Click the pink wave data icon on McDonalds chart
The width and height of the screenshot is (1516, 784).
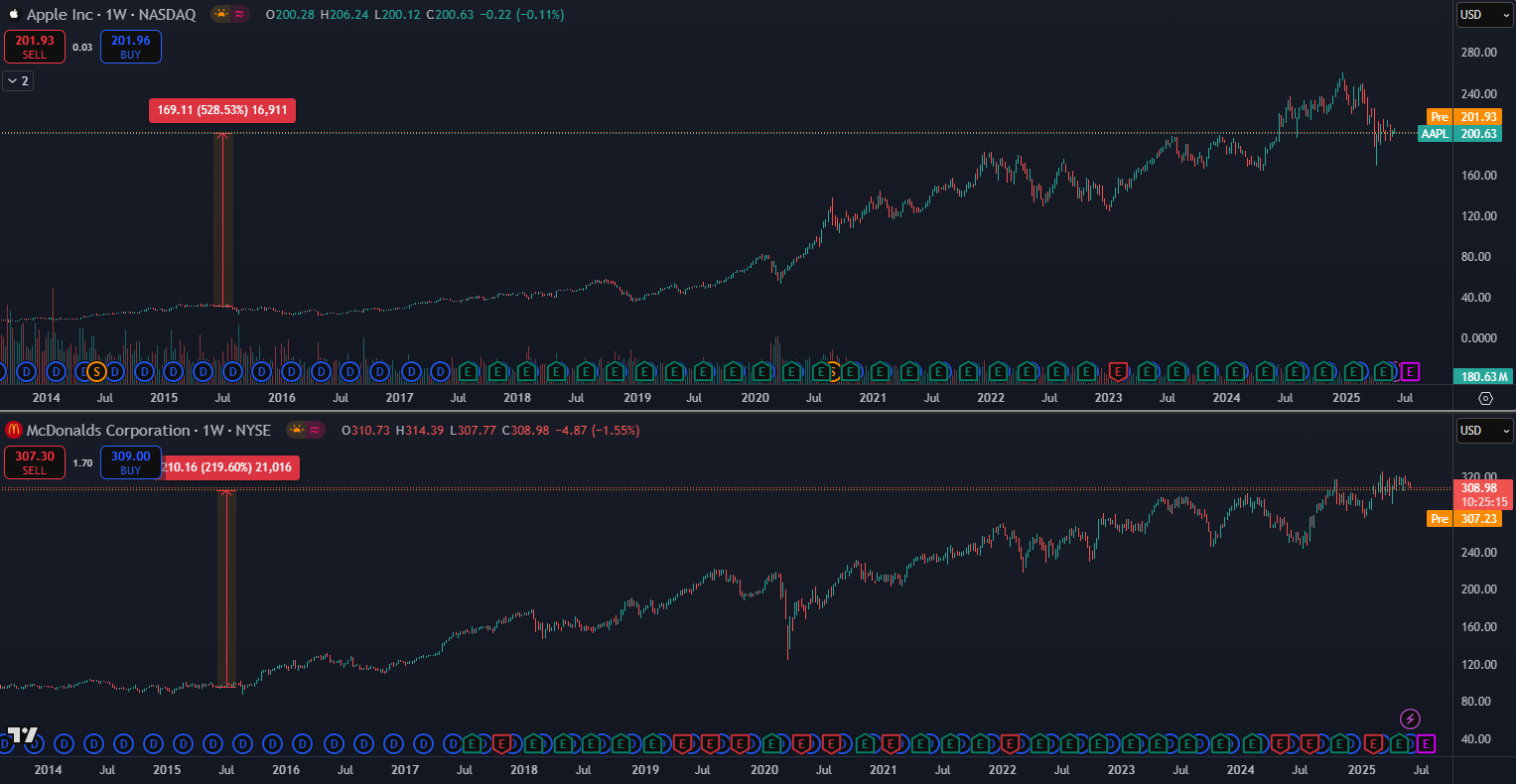point(316,431)
